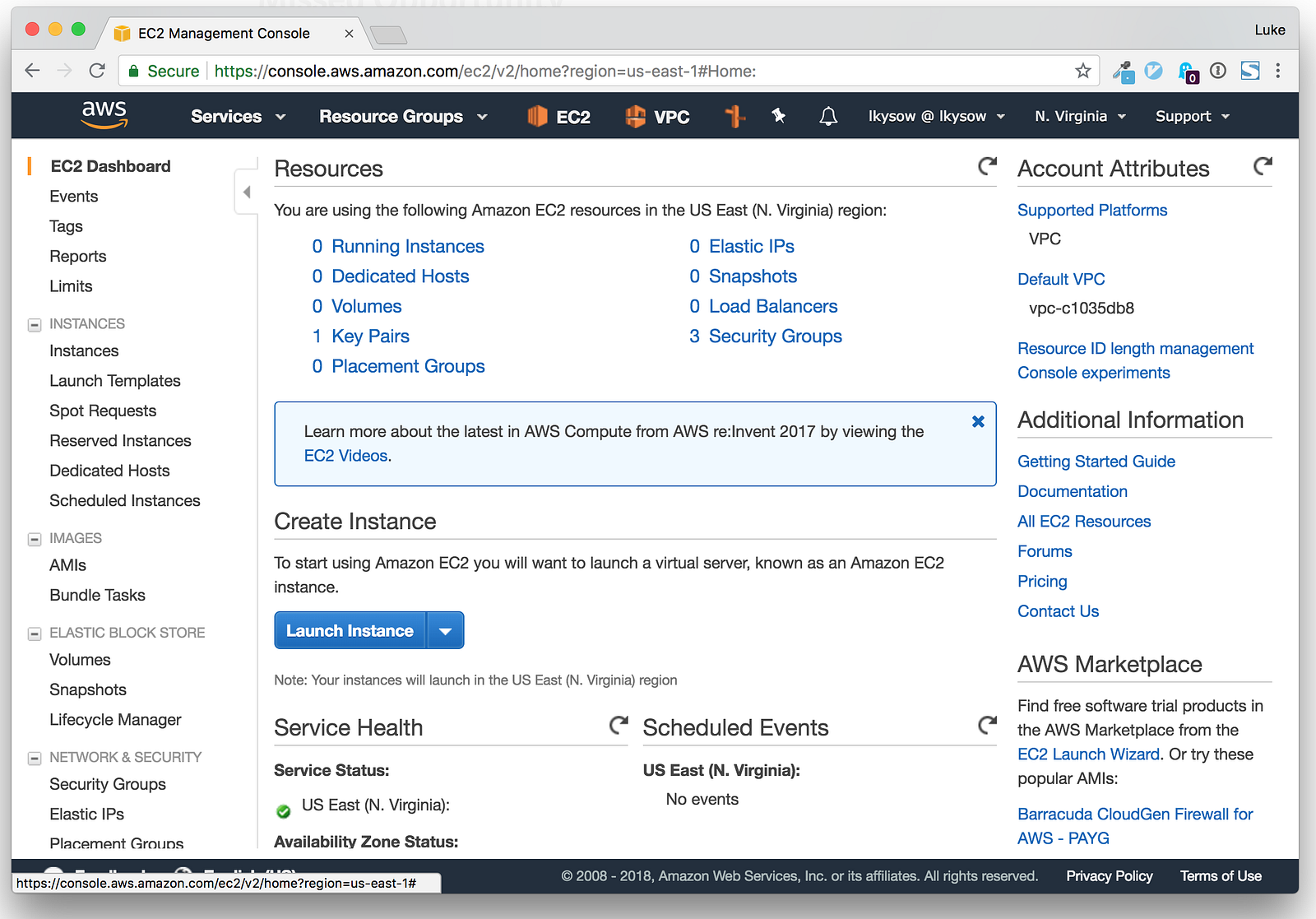Collapse the NETWORK & SECURITY section
The image size is (1316, 919).
[35, 759]
